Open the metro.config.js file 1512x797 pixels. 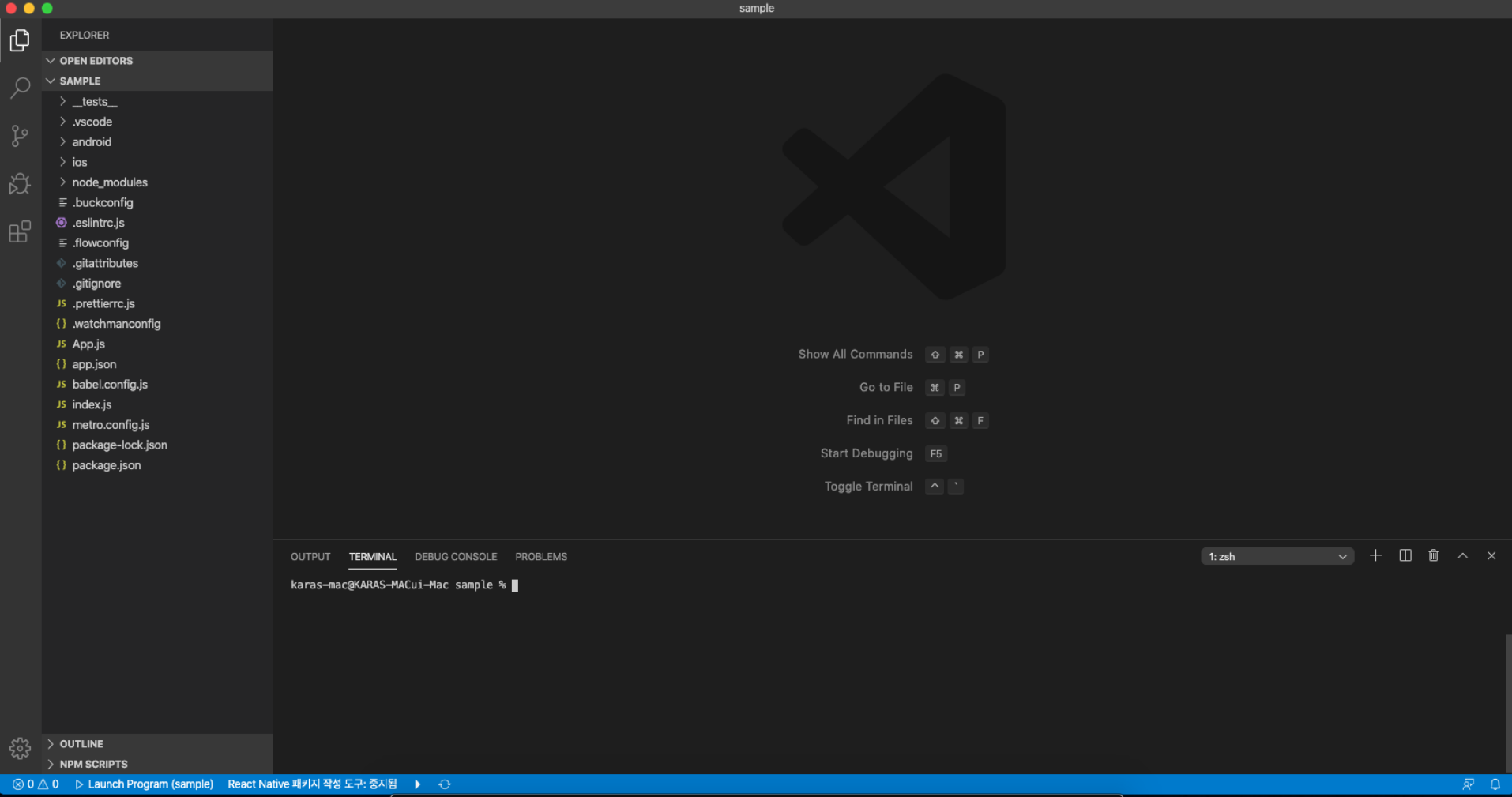[157, 425]
